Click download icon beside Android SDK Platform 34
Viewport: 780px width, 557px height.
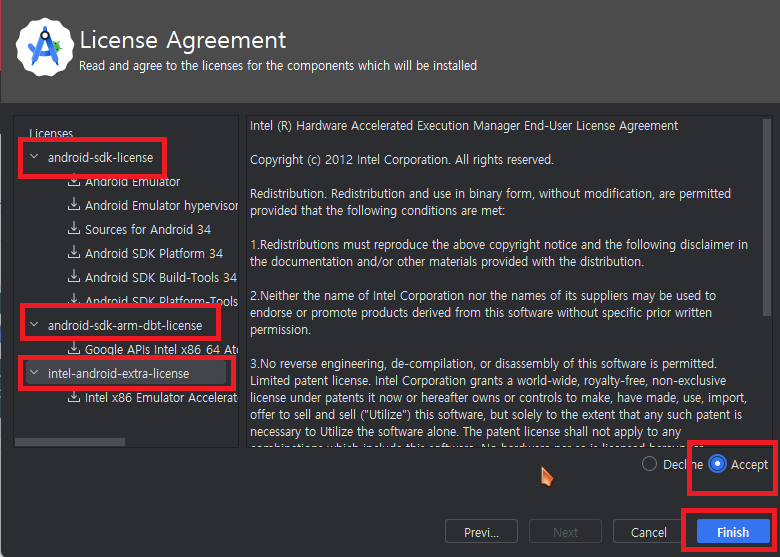pos(74,252)
